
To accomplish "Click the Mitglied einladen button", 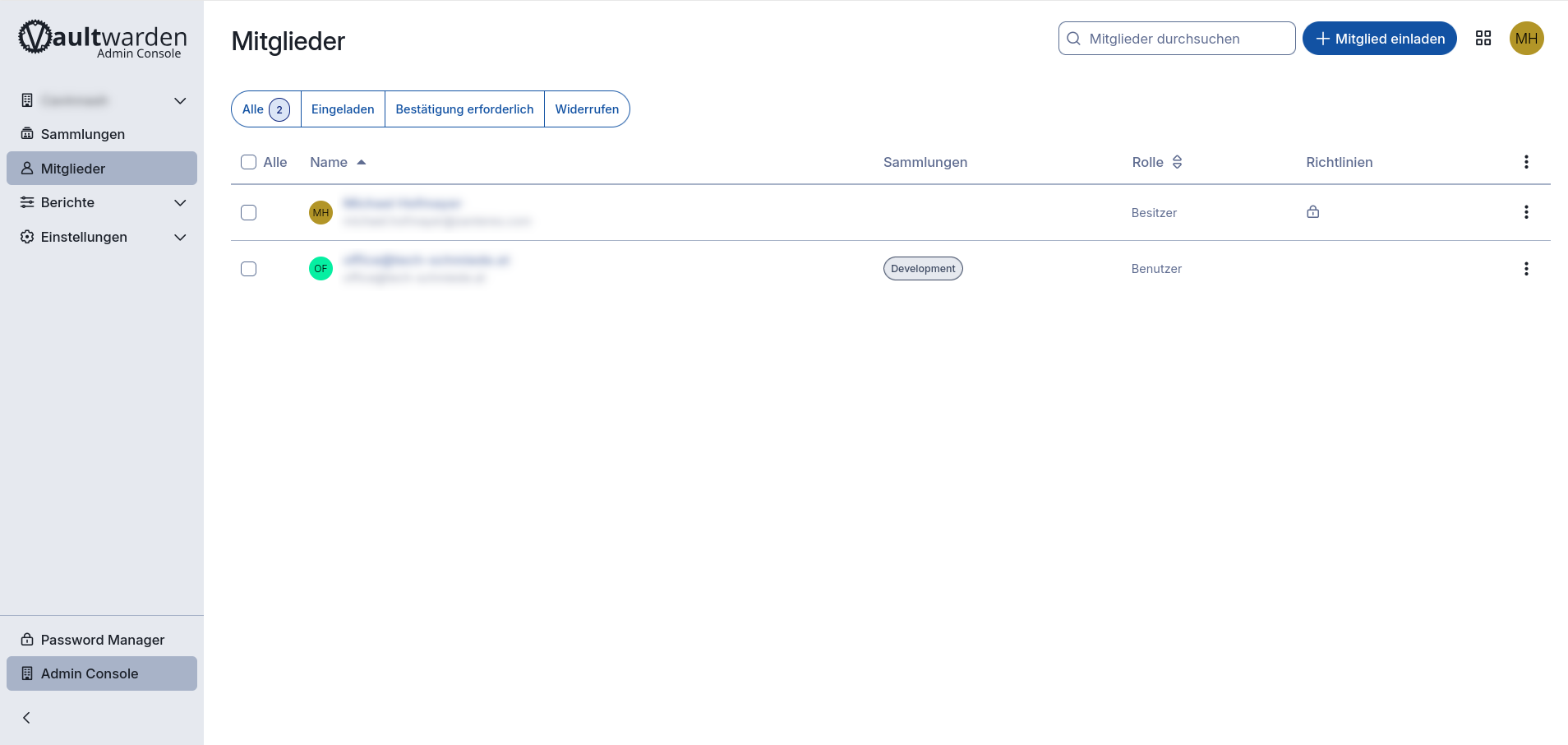I will click(1379, 39).
